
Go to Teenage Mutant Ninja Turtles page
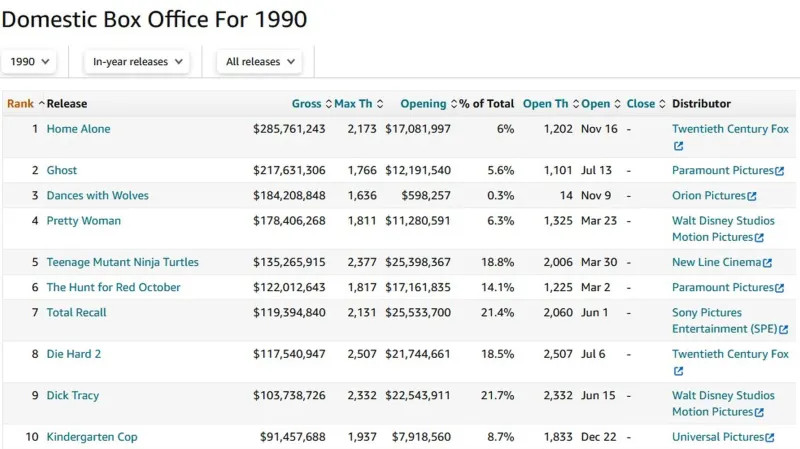pyautogui.click(x=122, y=263)
